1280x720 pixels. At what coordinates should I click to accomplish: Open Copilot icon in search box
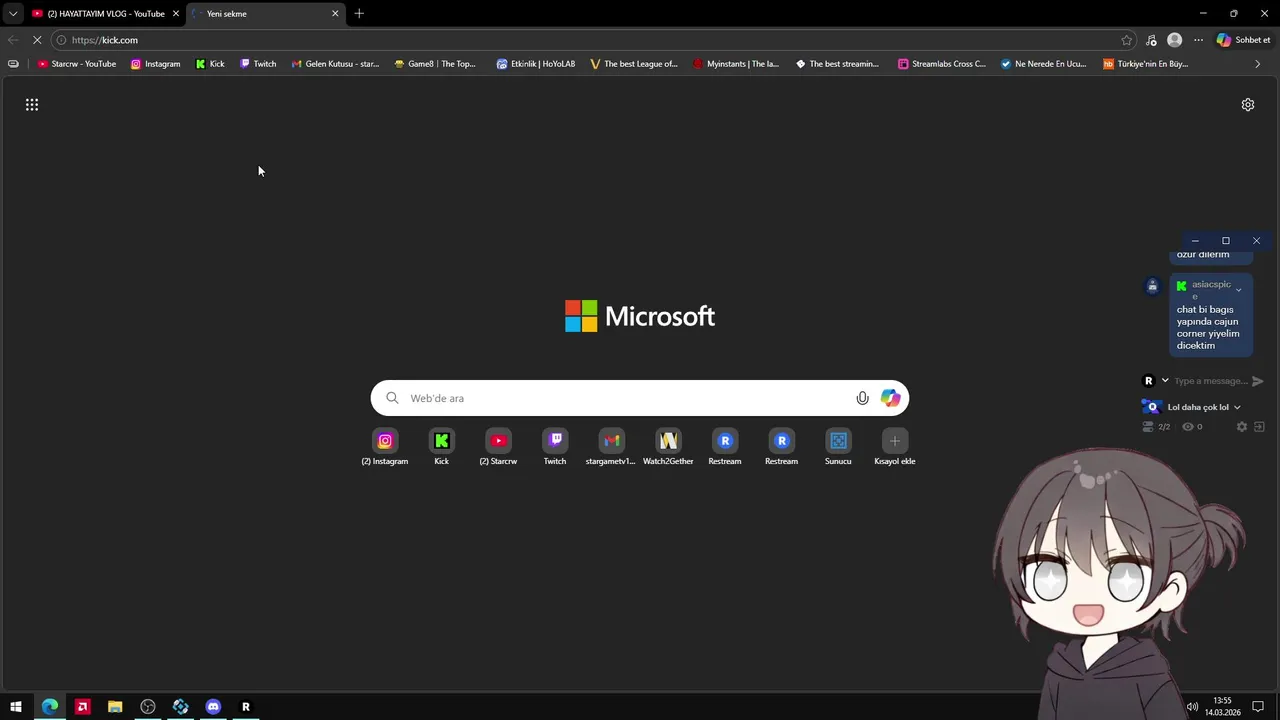tap(890, 398)
